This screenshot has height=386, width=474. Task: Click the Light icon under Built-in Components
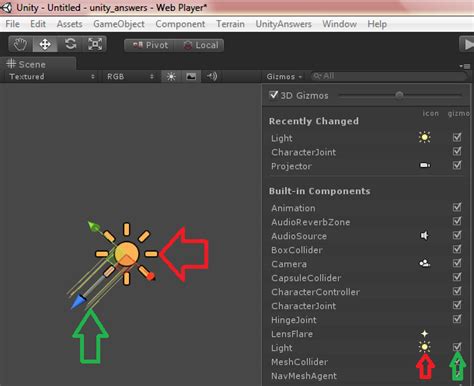click(x=425, y=347)
